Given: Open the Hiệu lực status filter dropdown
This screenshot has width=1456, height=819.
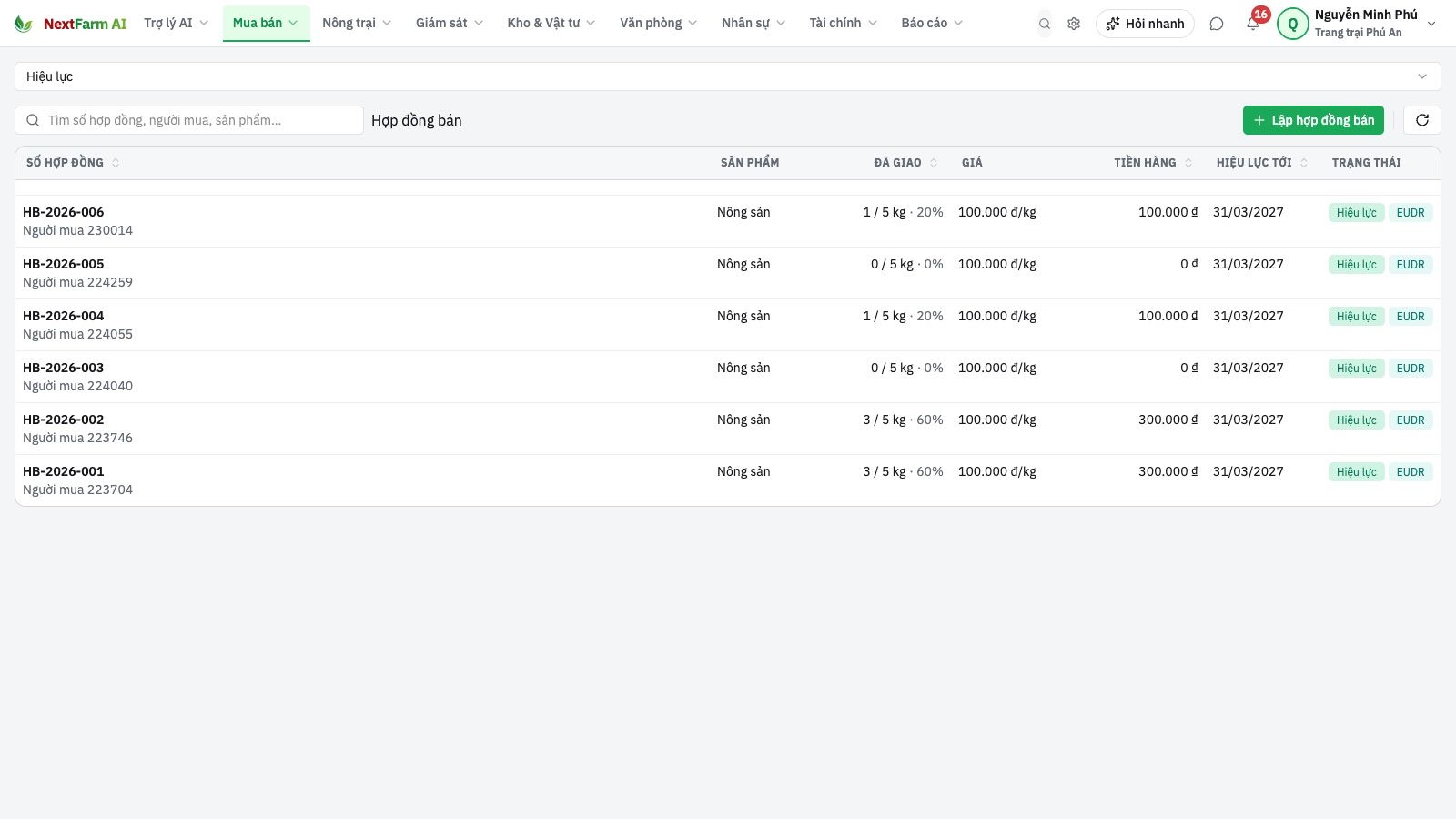Looking at the screenshot, I should (x=727, y=76).
